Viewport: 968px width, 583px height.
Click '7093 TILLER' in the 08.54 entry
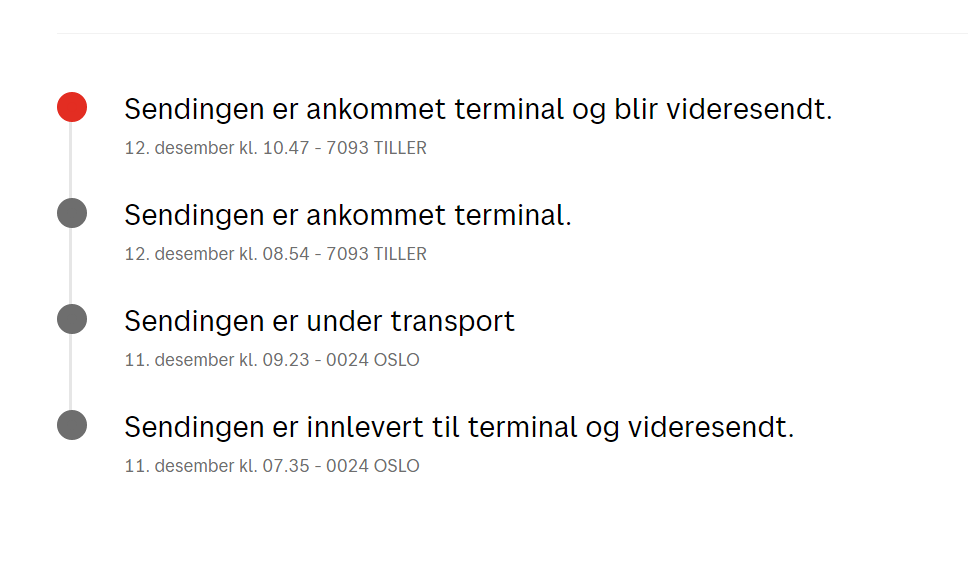click(x=376, y=254)
